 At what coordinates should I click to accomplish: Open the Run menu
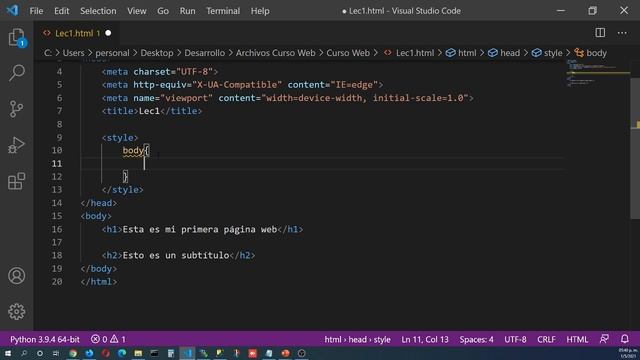(x=187, y=11)
